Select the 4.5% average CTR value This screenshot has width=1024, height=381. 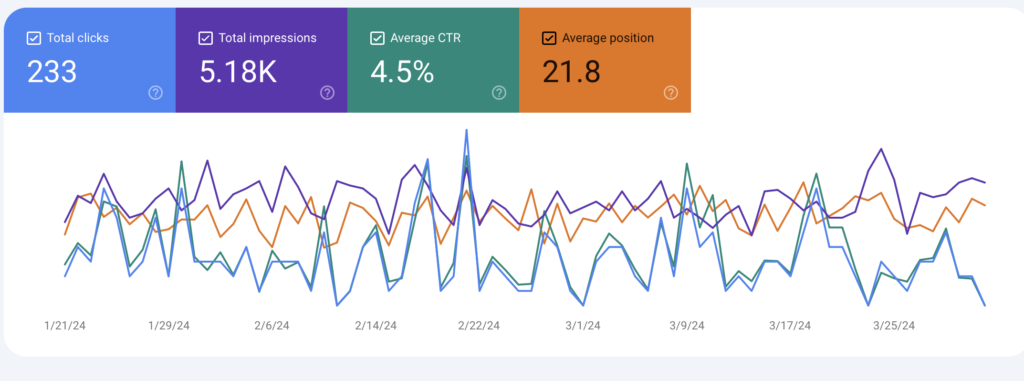tap(402, 71)
